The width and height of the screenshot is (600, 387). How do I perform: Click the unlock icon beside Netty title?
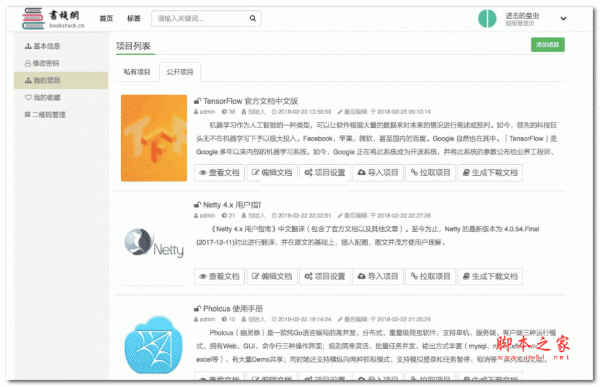pyautogui.click(x=197, y=205)
